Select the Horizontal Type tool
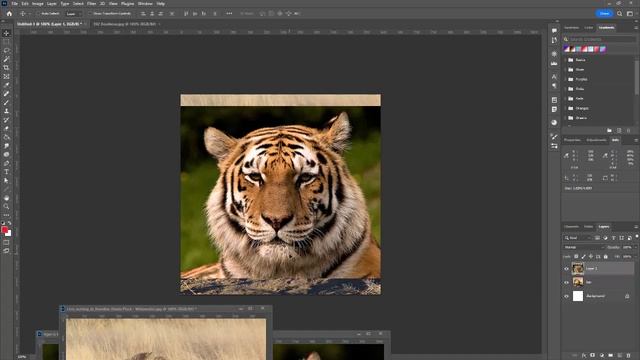Image resolution: width=640 pixels, height=360 pixels. pyautogui.click(x=6, y=172)
